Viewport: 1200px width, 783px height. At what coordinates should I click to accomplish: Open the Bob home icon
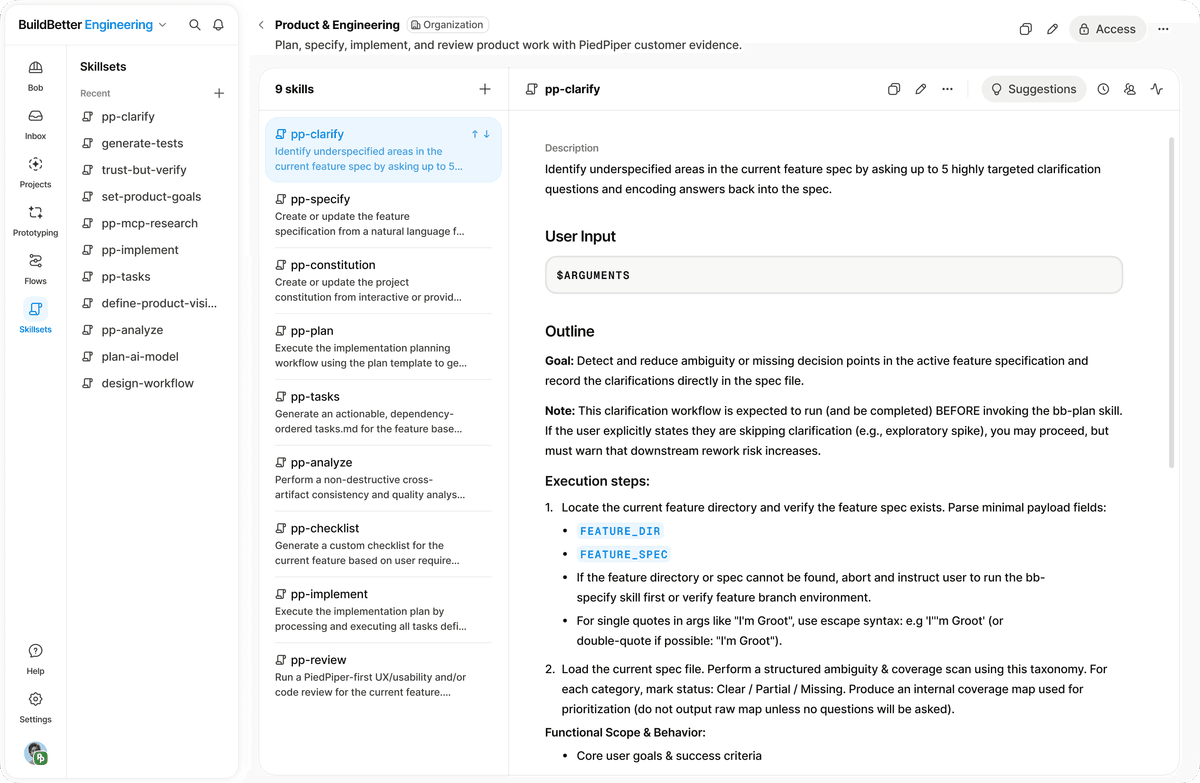pyautogui.click(x=35, y=75)
